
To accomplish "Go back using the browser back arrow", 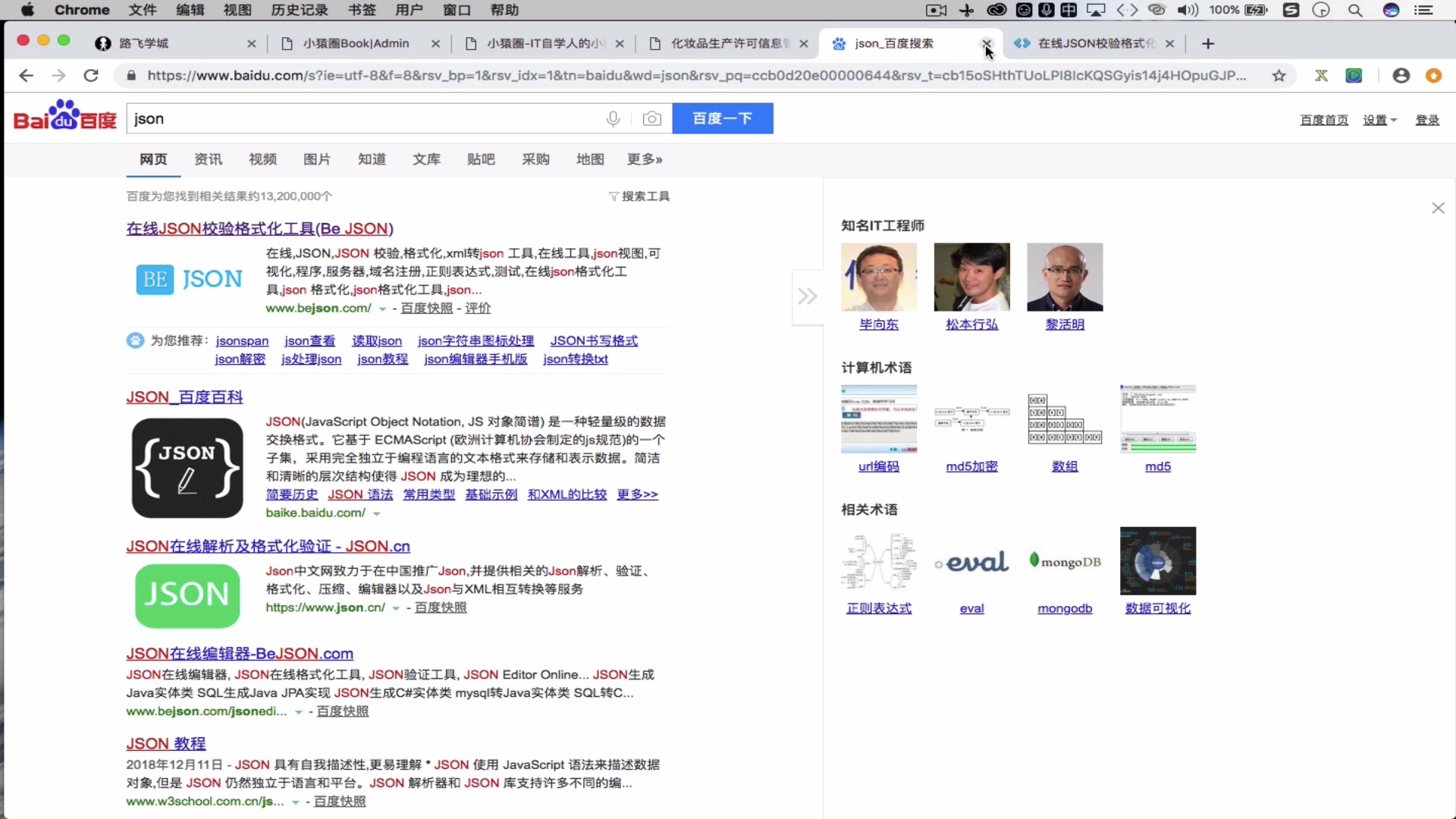I will tap(27, 75).
